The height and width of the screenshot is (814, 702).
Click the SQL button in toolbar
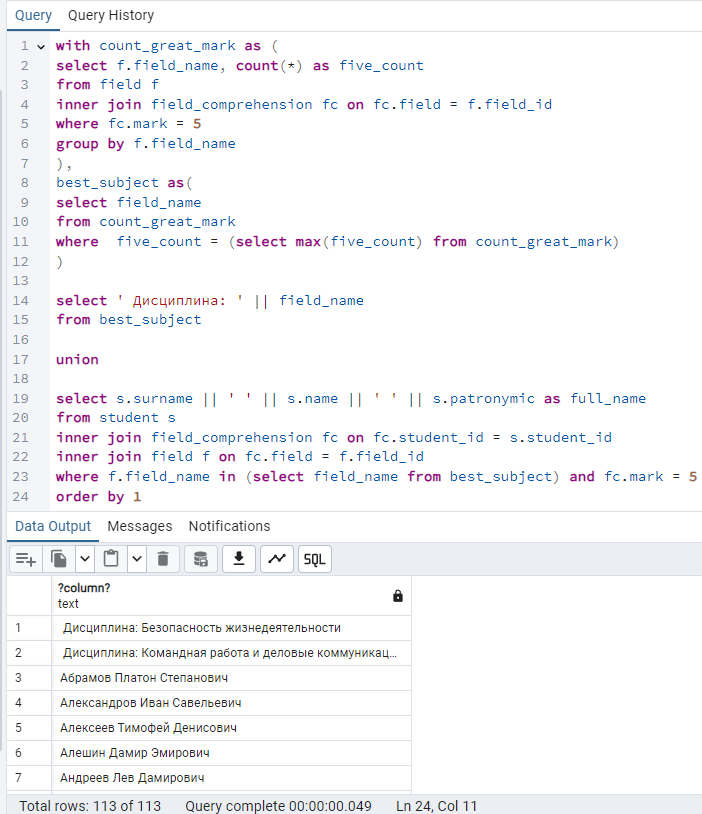[315, 559]
